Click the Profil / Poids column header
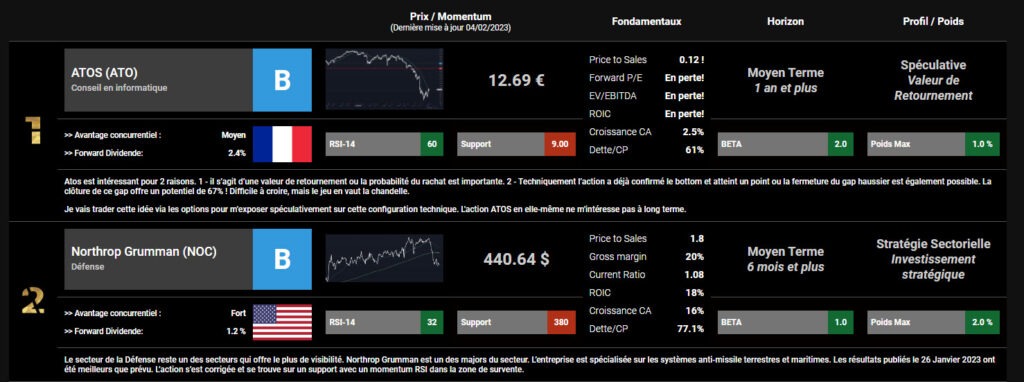1024x382 pixels. coord(933,22)
